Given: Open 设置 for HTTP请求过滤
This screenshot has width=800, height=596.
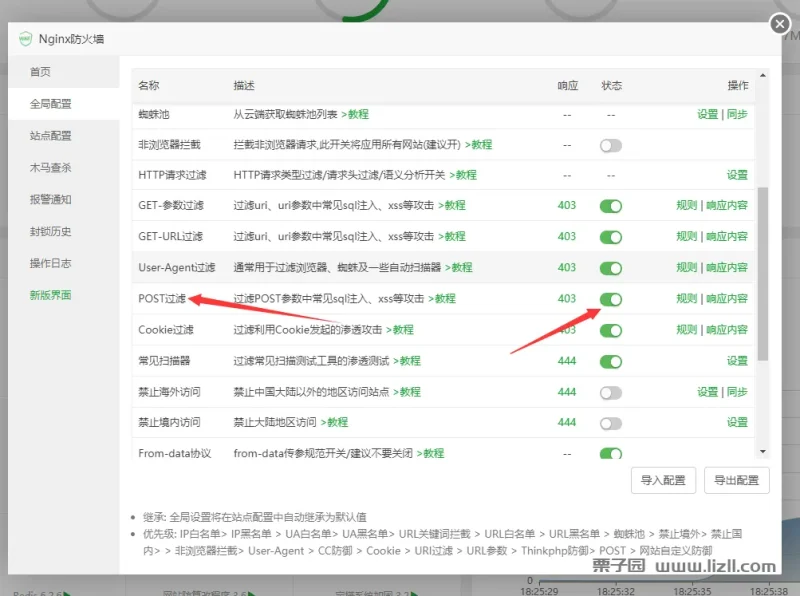Looking at the screenshot, I should click(x=737, y=175).
